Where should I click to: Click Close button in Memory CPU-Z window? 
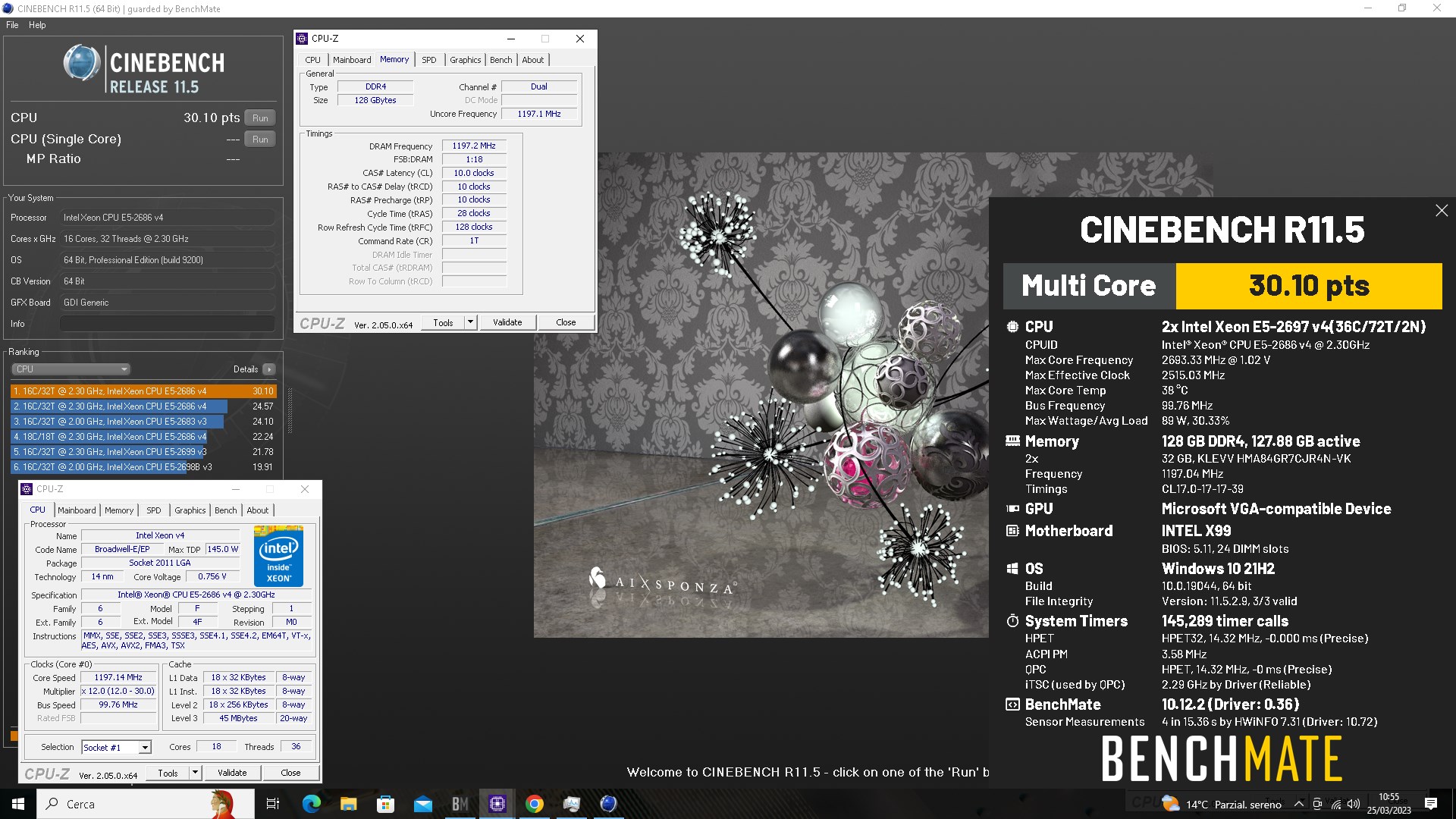[x=566, y=323]
